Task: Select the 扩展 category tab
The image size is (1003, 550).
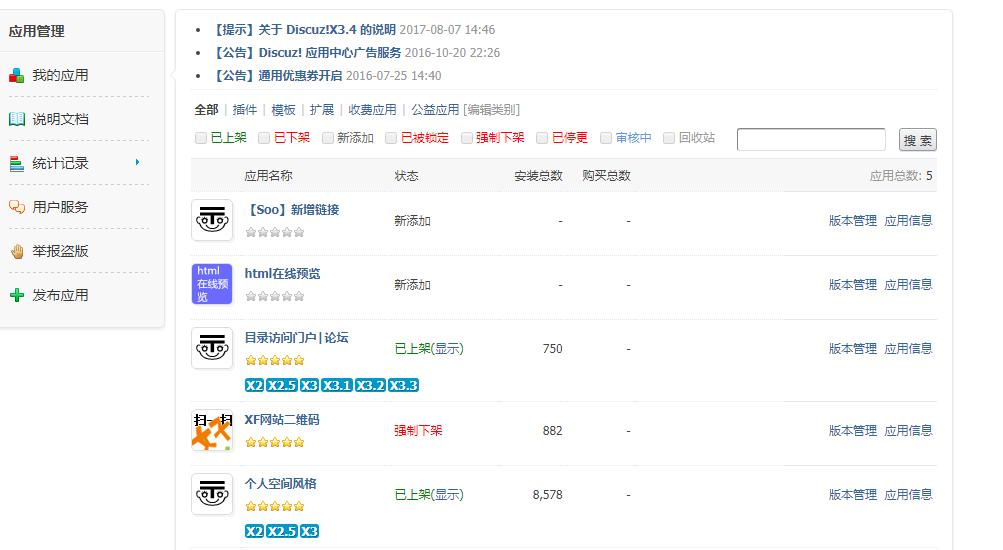Action: point(322,110)
